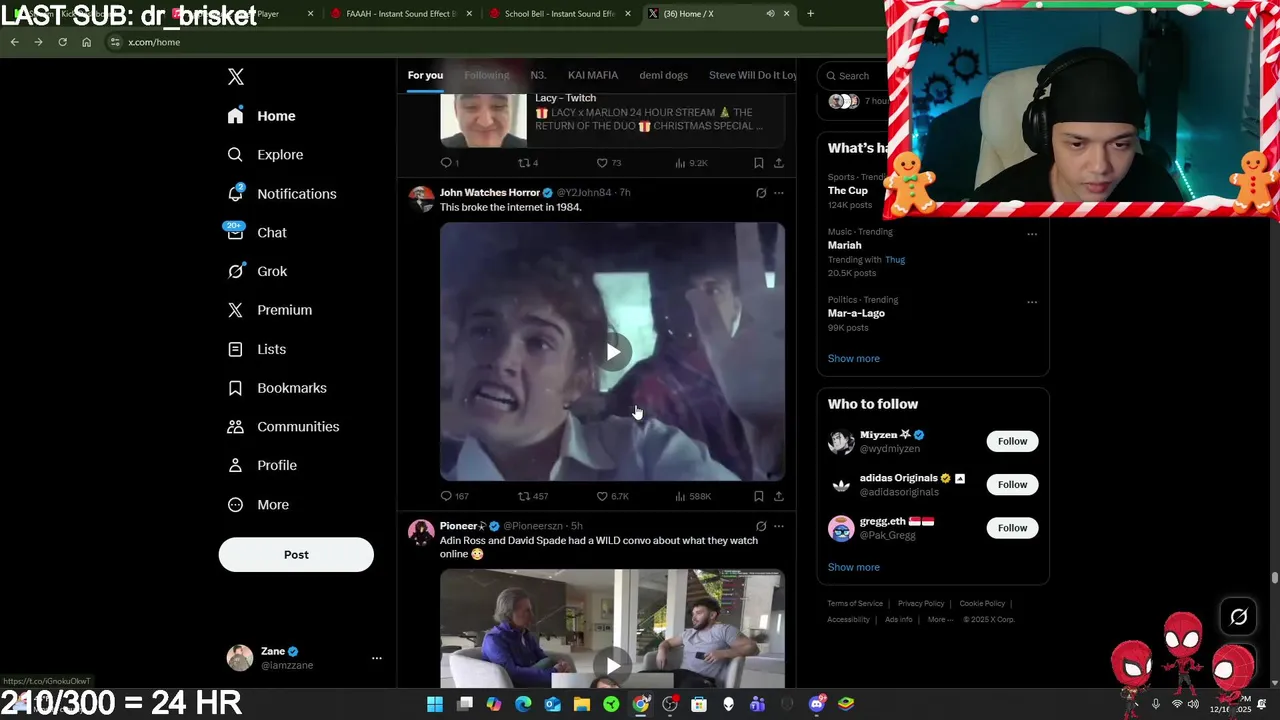1280x720 pixels.
Task: Share the Lacy Twitch post
Action: pos(779,163)
